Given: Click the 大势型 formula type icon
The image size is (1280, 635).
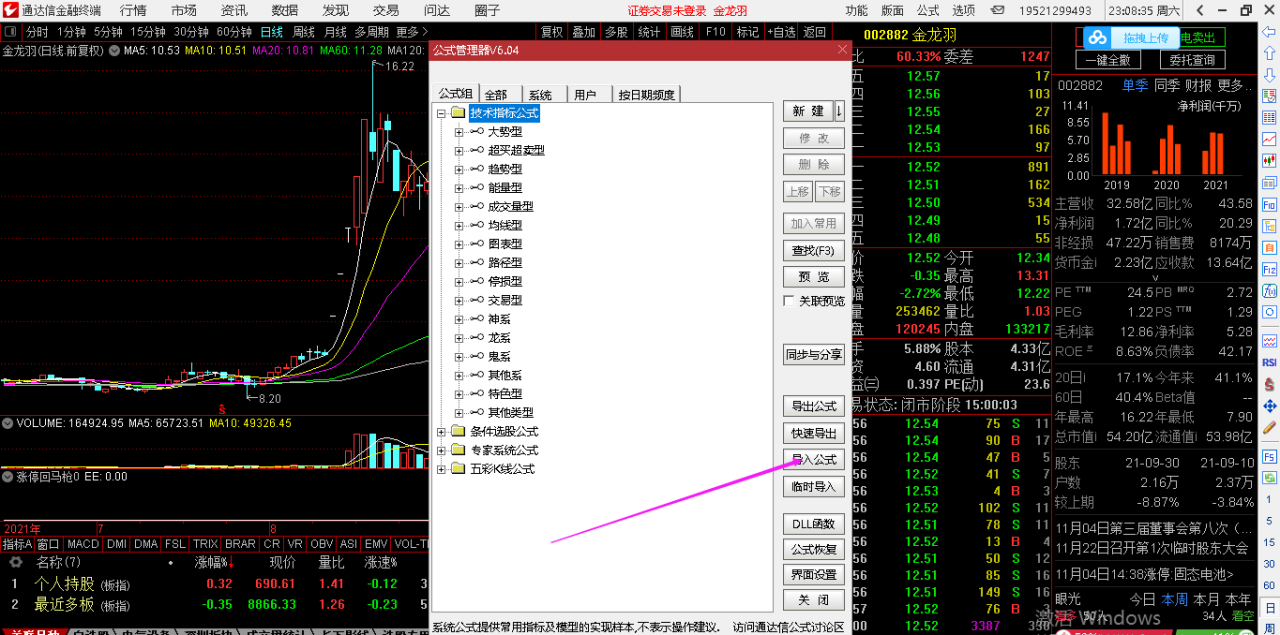Looking at the screenshot, I should 477,131.
